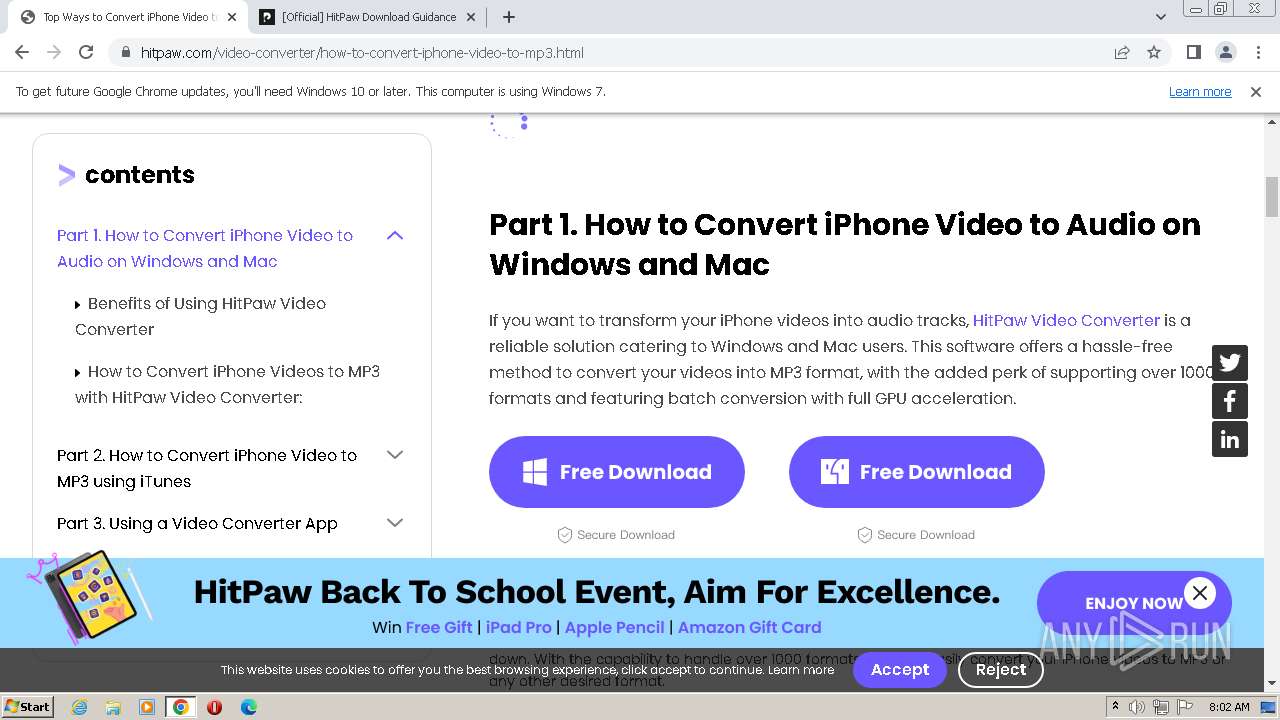The width and height of the screenshot is (1280, 720).
Task: Jump to Part 2 using iTunes
Action: 207,468
